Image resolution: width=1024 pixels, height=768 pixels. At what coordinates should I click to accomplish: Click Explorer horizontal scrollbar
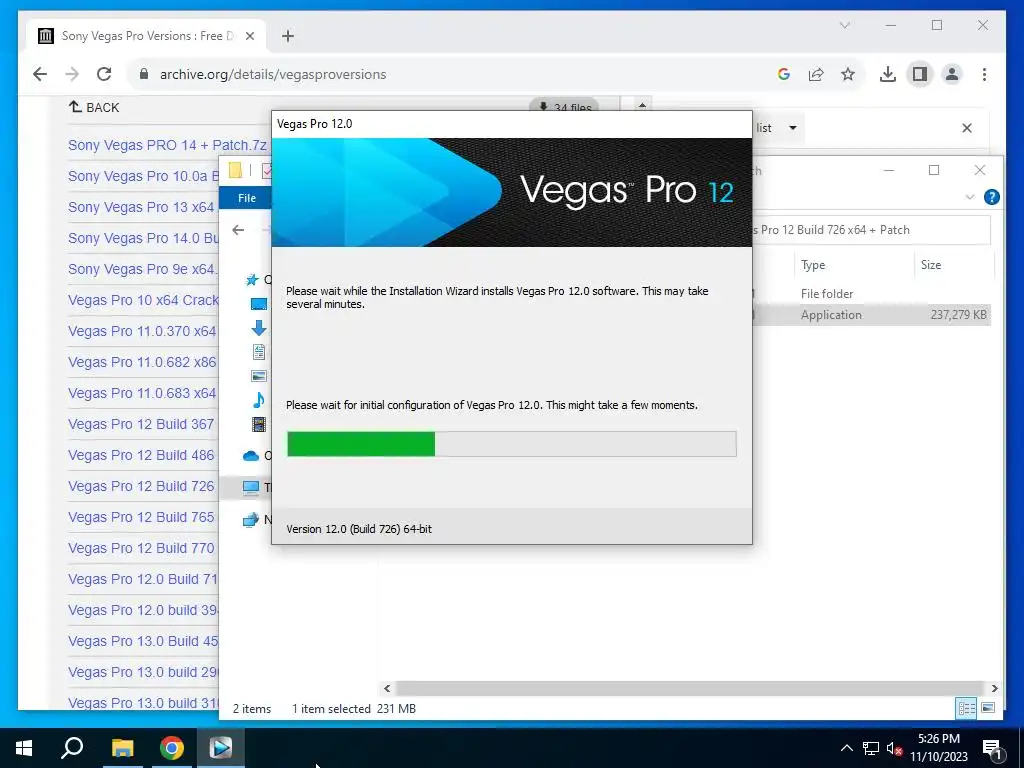[x=689, y=688]
